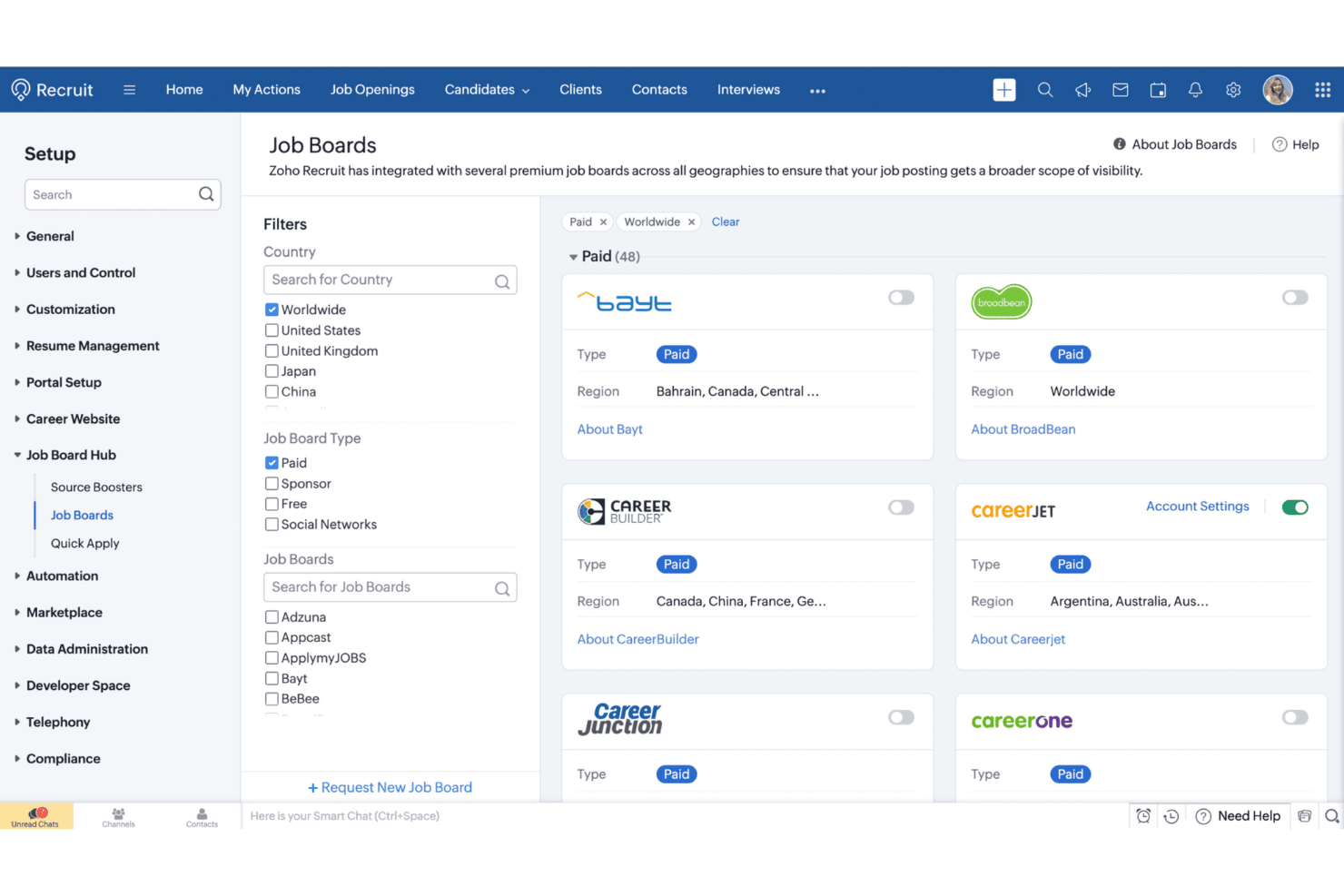The width and height of the screenshot is (1344, 896).
Task: Open the calendar icon in top bar
Action: [x=1158, y=90]
